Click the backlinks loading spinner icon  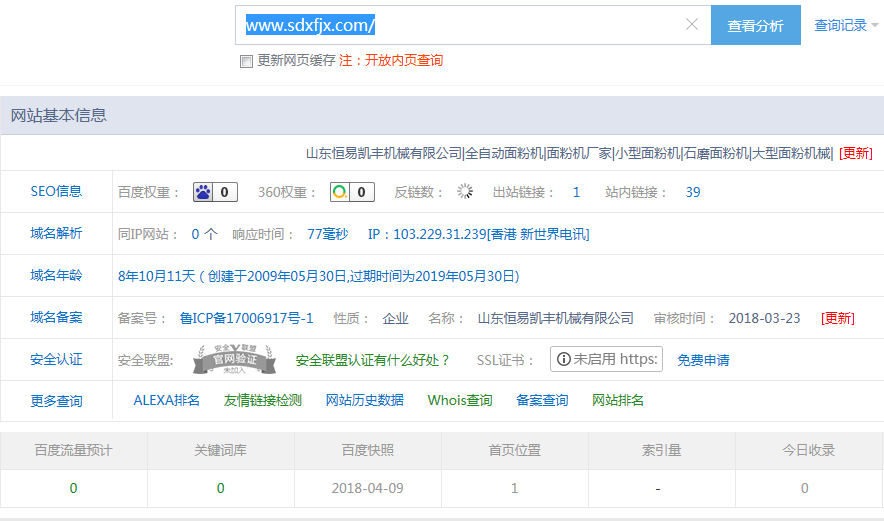coord(465,192)
